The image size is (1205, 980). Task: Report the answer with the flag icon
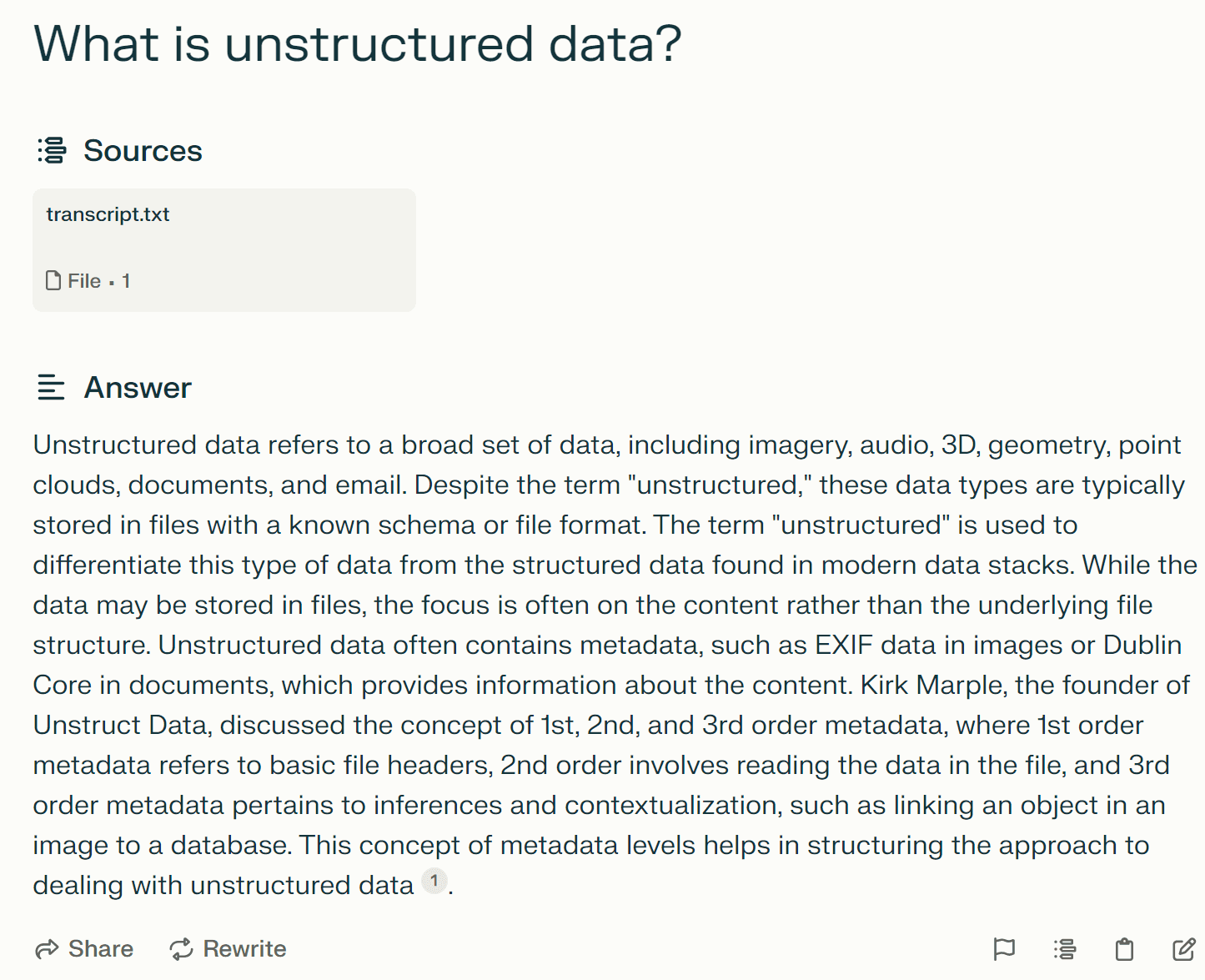[x=1004, y=949]
